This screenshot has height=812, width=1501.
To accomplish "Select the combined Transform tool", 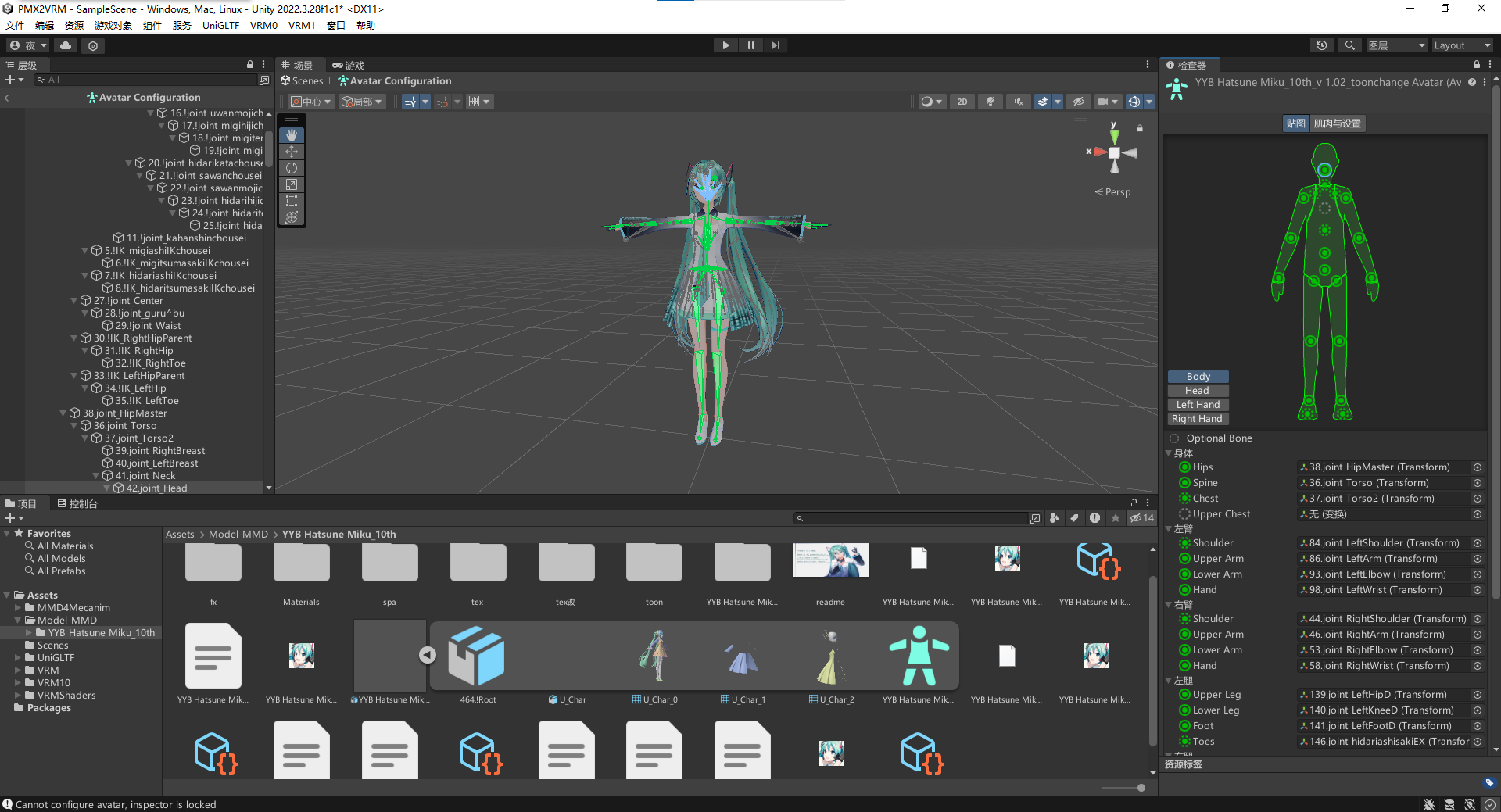I will 292,217.
